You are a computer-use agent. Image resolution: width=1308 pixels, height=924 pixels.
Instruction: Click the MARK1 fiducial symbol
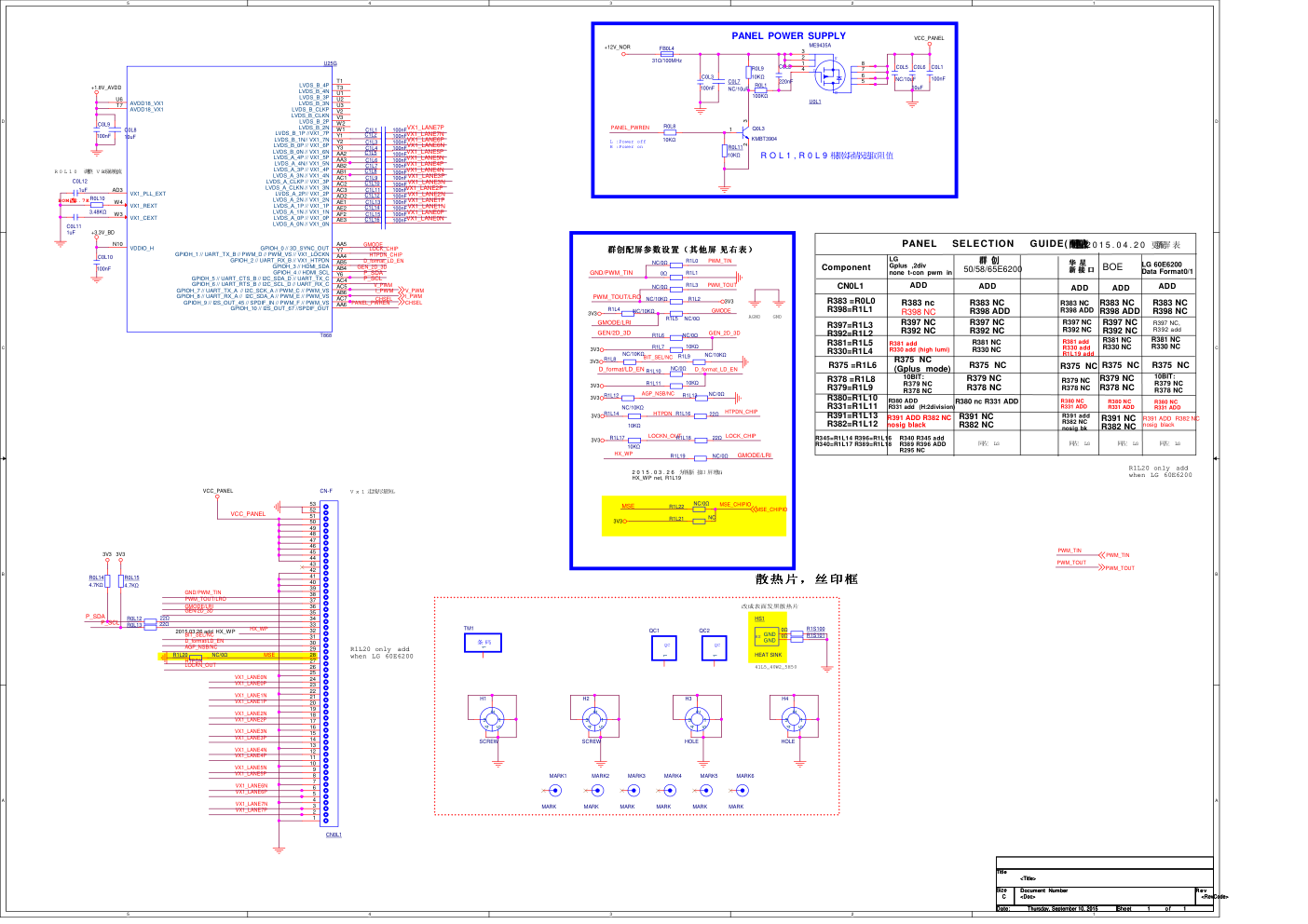(556, 791)
